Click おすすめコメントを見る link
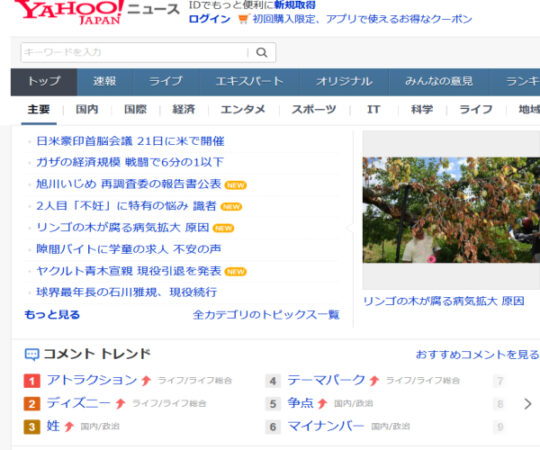The width and height of the screenshot is (540, 450). (x=477, y=354)
